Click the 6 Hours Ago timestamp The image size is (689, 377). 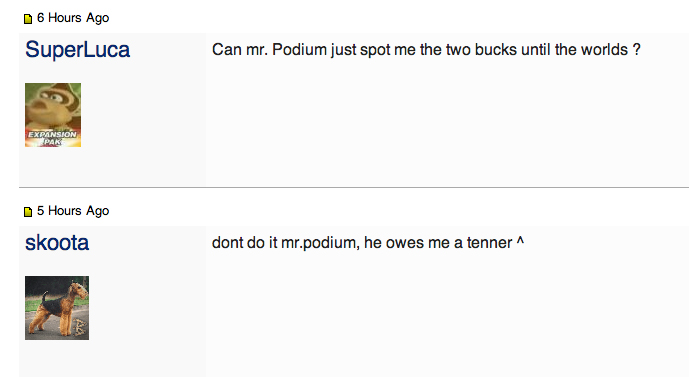pyautogui.click(x=73, y=18)
